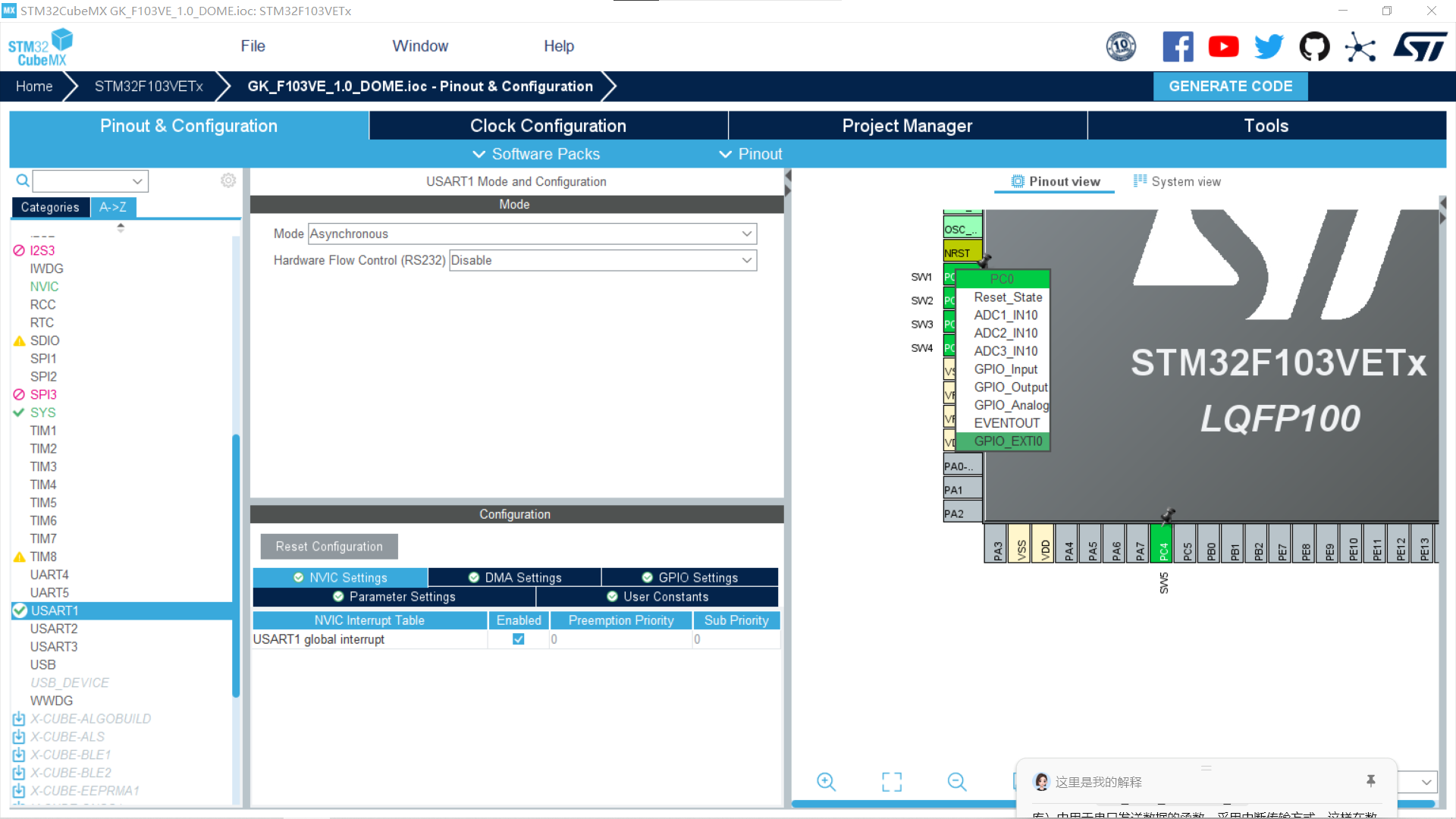The width and height of the screenshot is (1456, 819).
Task: Open the Twitter bird icon
Action: tap(1269, 47)
